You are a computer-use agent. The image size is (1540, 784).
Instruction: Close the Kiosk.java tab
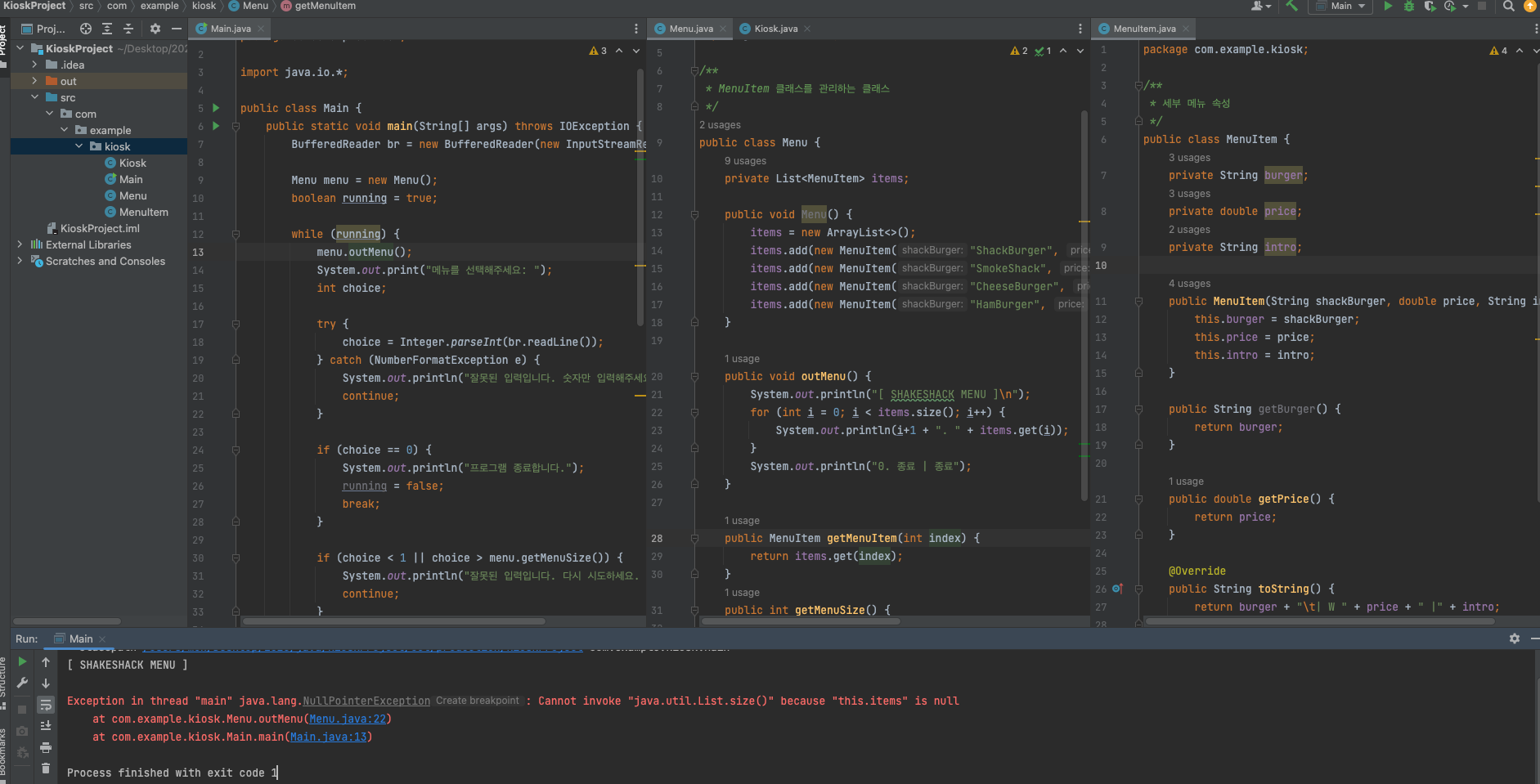tap(807, 29)
